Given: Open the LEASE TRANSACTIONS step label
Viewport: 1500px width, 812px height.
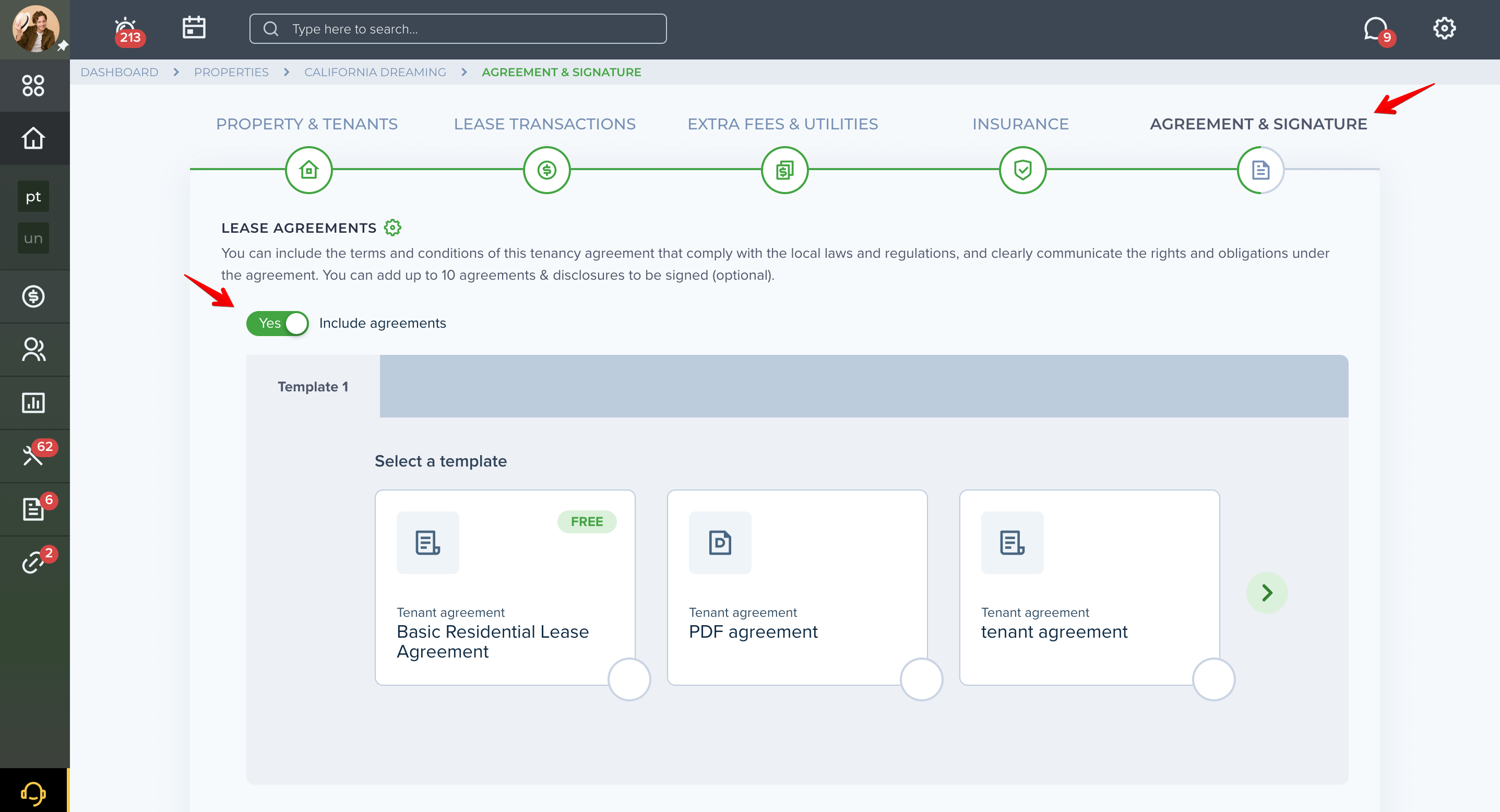Looking at the screenshot, I should (x=544, y=124).
